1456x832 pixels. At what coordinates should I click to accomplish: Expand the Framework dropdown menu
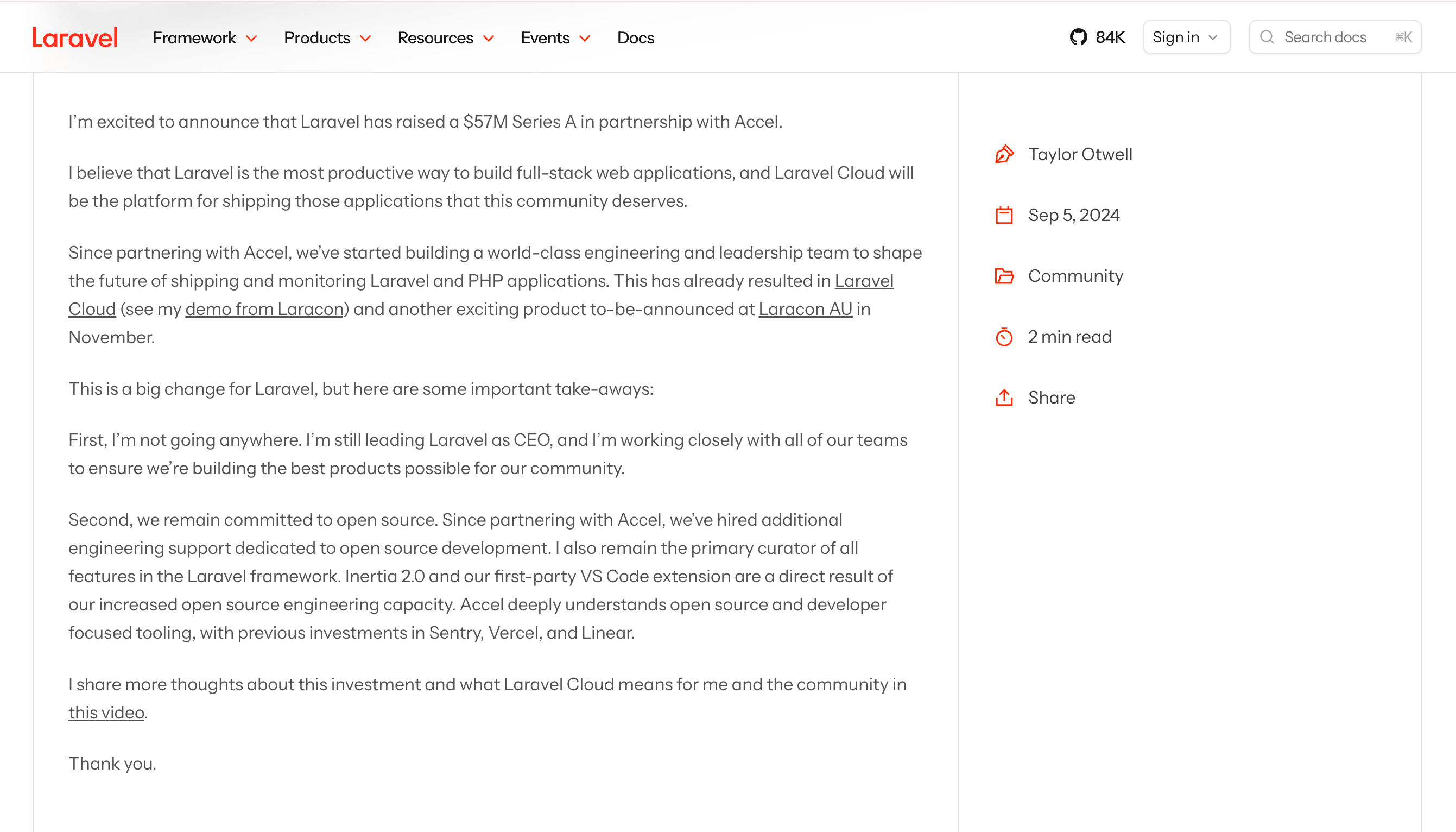click(205, 37)
